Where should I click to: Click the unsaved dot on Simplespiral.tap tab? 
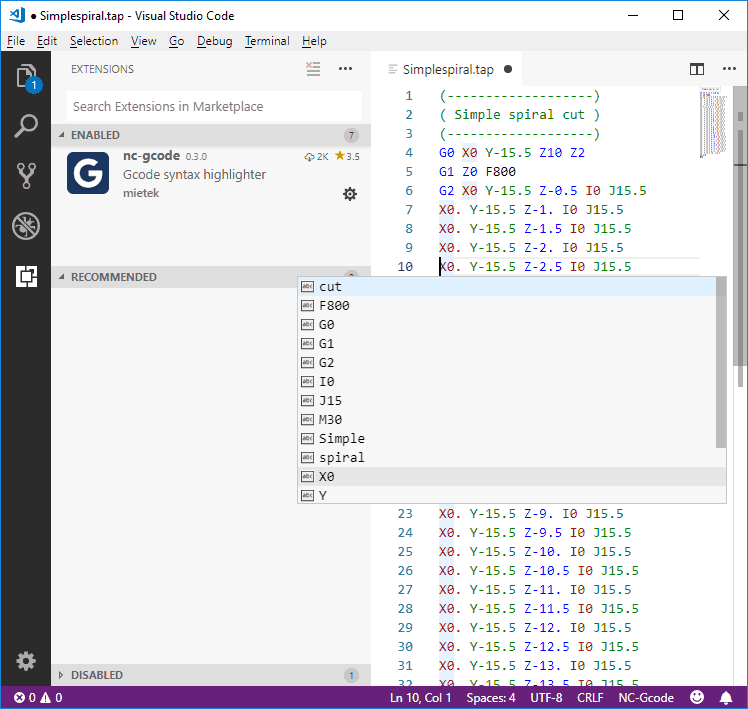pos(508,69)
